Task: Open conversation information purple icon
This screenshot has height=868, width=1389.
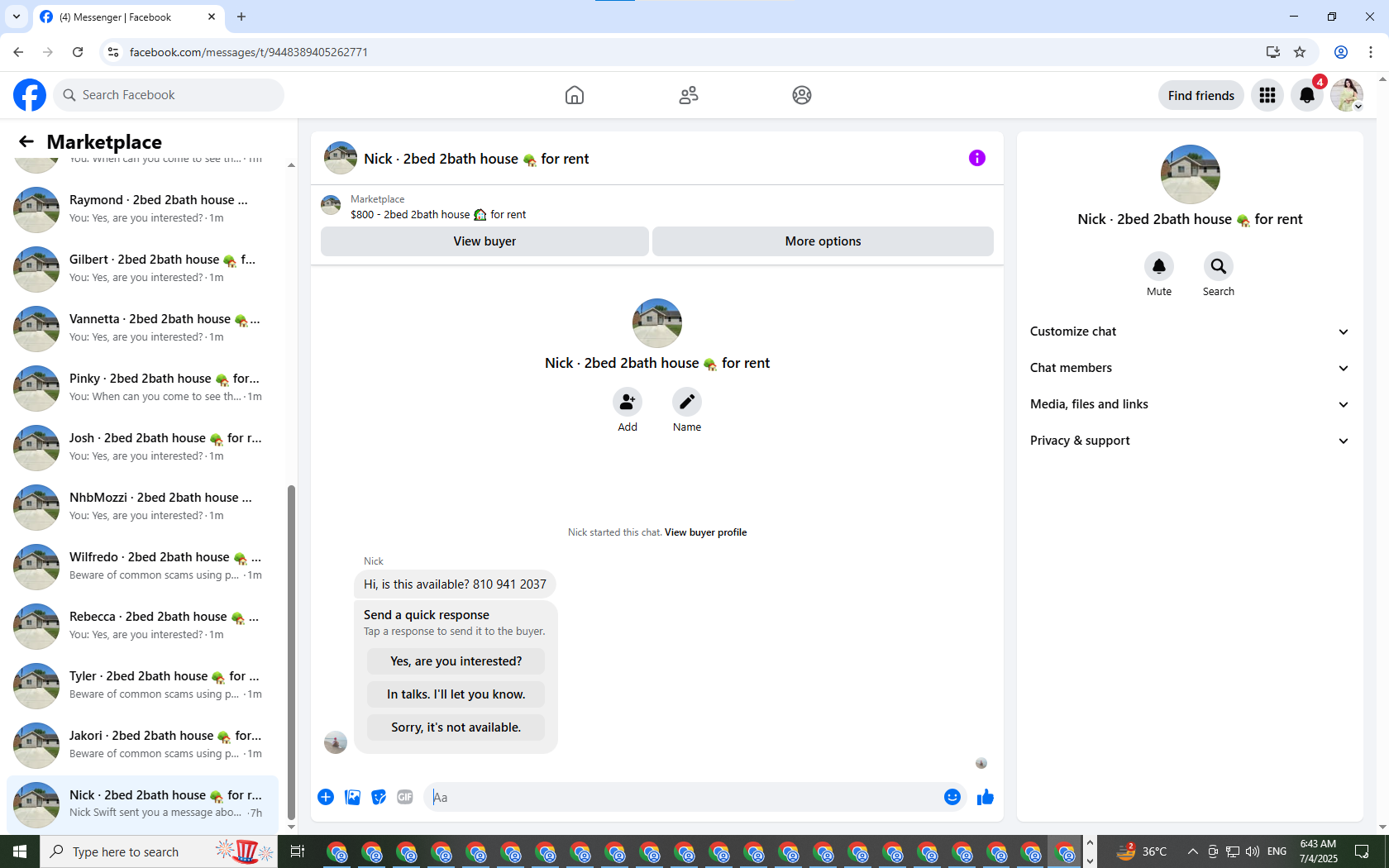Action: 977,158
